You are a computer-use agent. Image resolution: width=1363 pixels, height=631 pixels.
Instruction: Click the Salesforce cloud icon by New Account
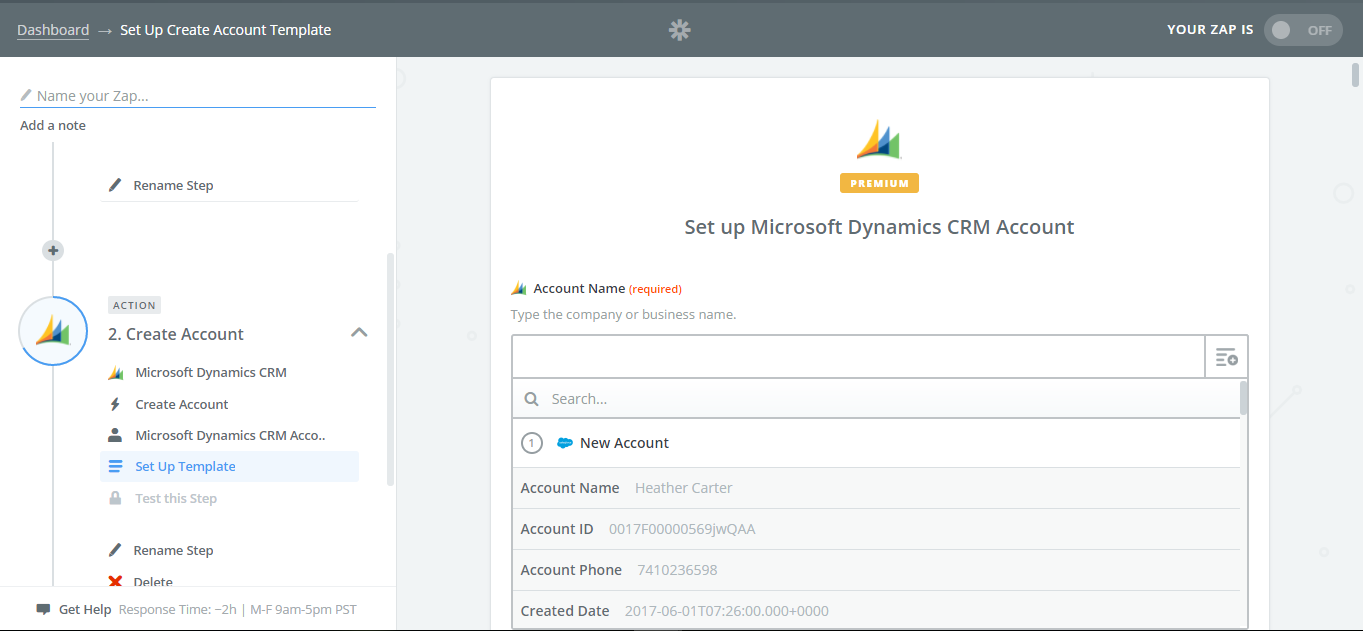point(565,443)
